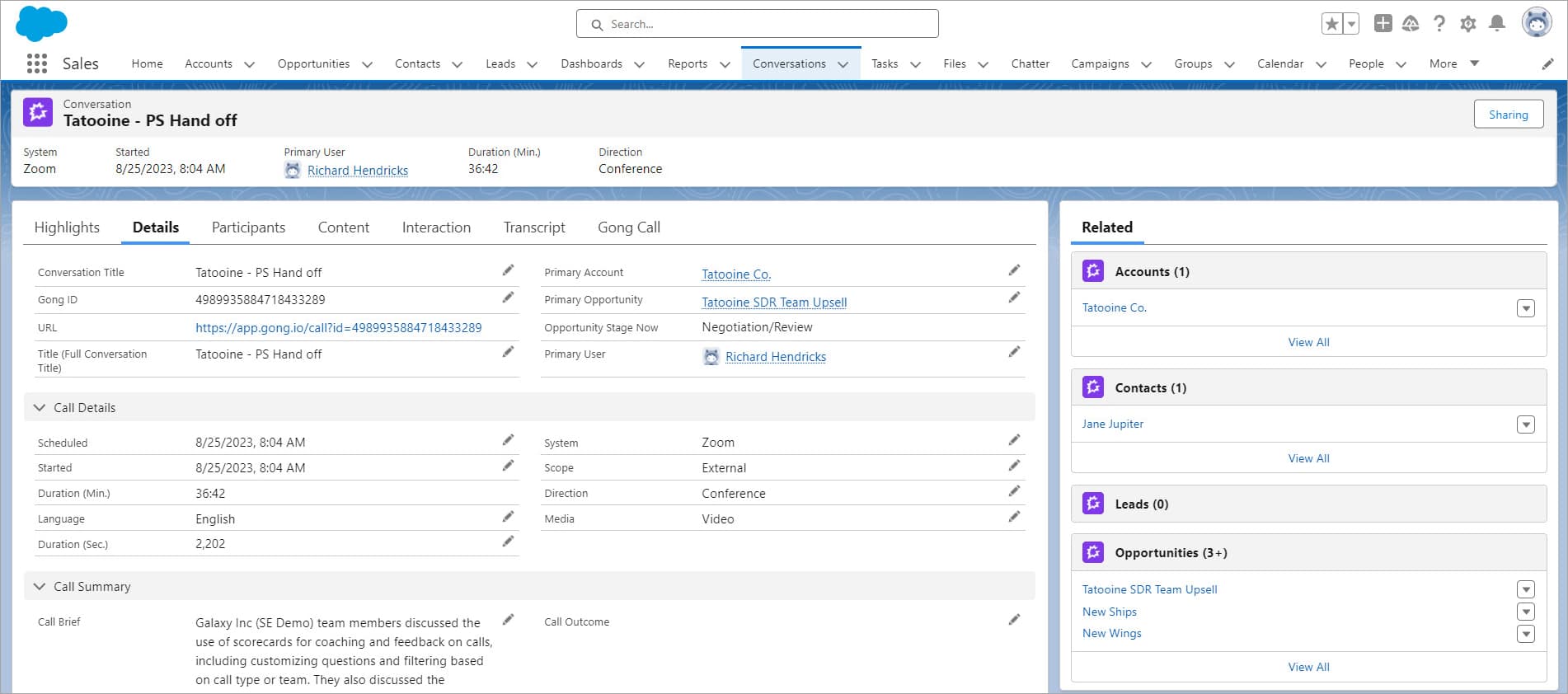Edit the Call Outcome field
This screenshot has height=694, width=1568.
[1015, 620]
